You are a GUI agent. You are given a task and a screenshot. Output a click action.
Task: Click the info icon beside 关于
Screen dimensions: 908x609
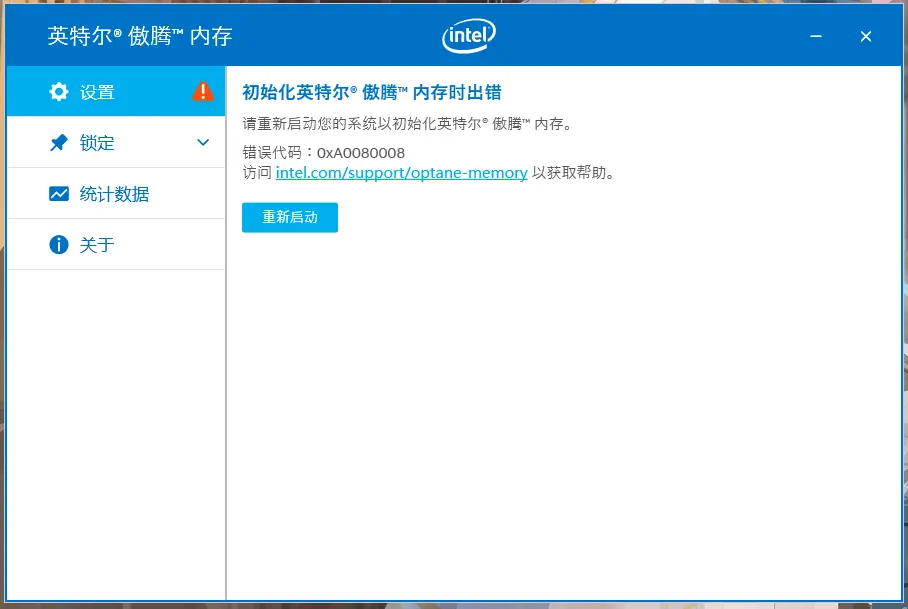pyautogui.click(x=59, y=245)
